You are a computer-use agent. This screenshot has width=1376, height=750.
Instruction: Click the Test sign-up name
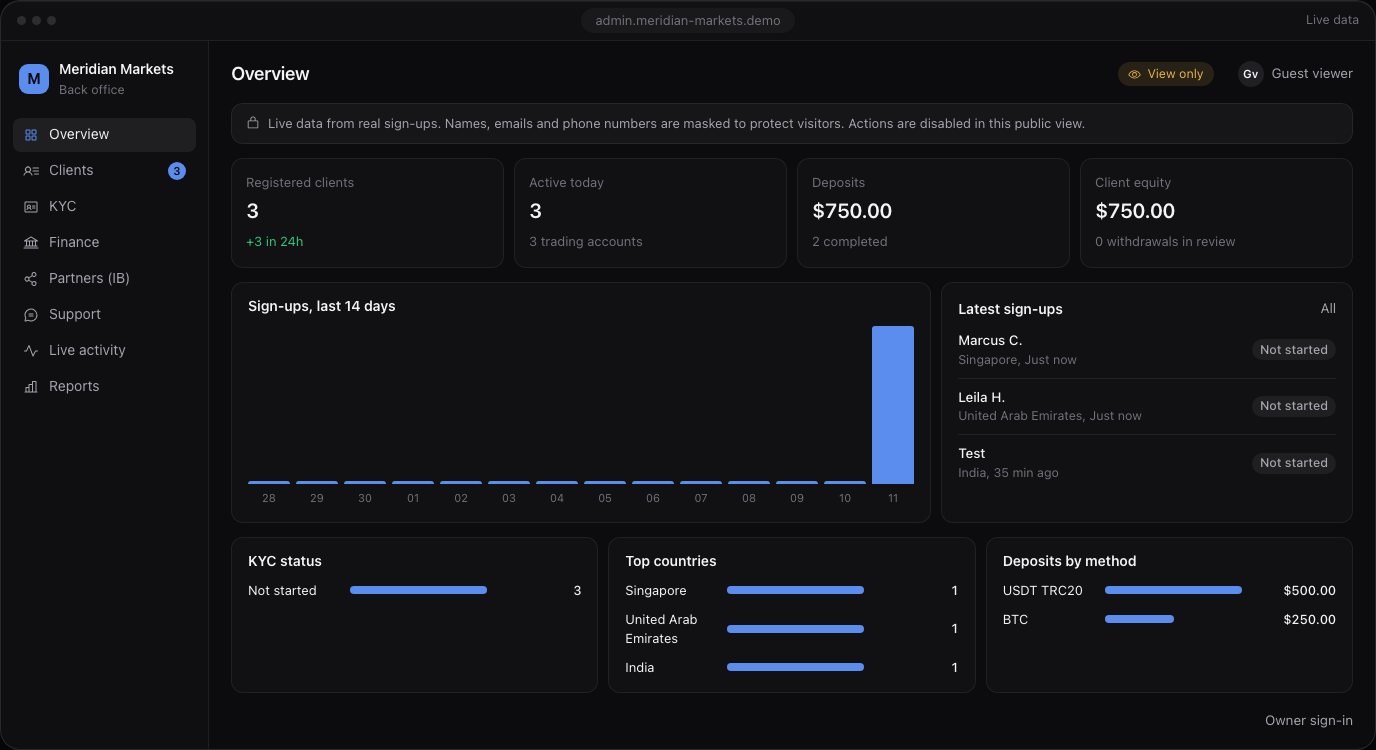click(972, 454)
